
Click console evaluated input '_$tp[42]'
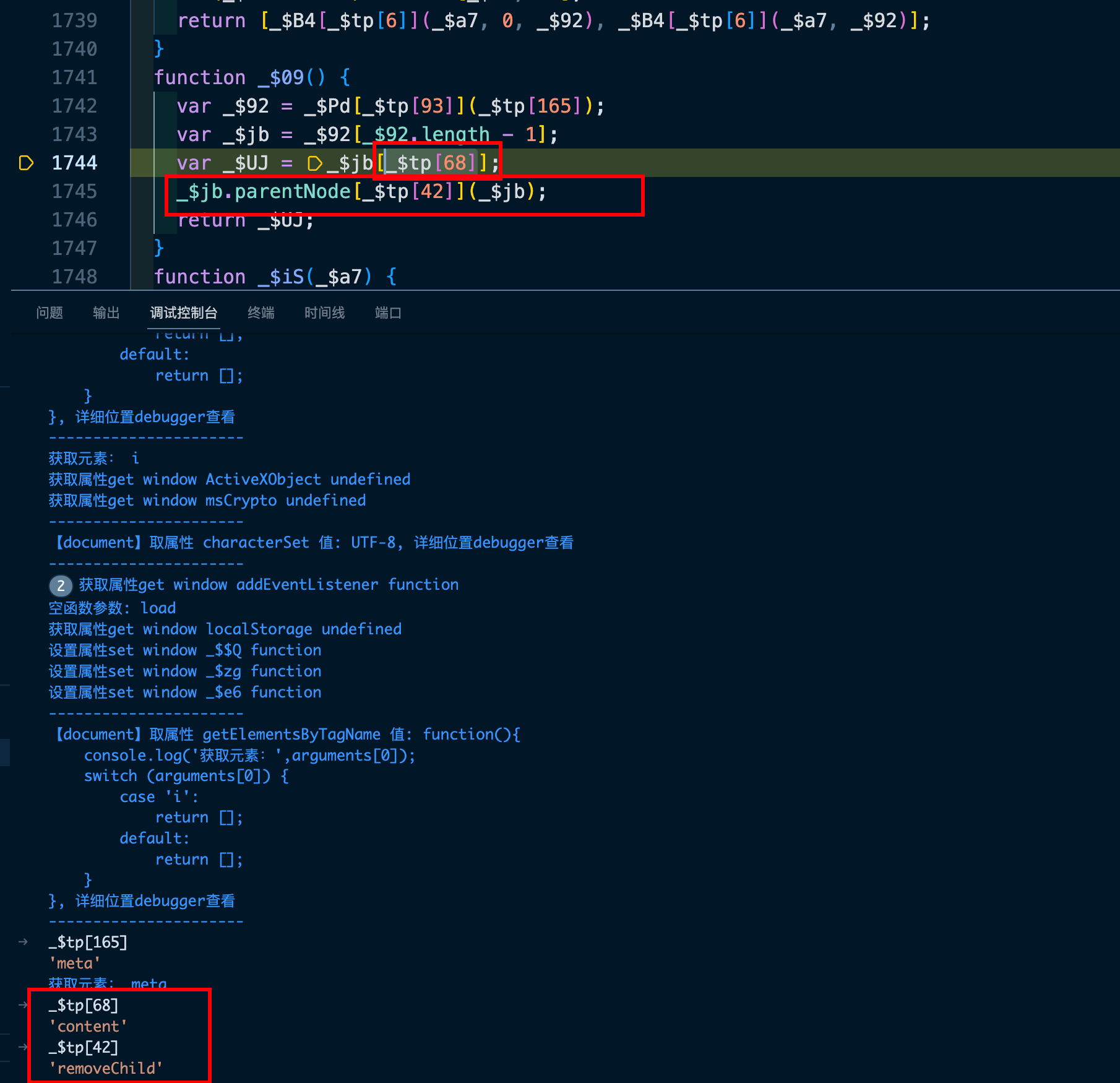click(x=84, y=1048)
